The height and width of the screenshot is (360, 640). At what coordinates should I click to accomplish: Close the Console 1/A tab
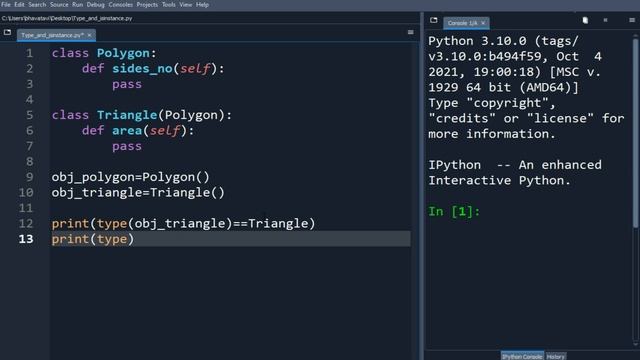tap(483, 23)
